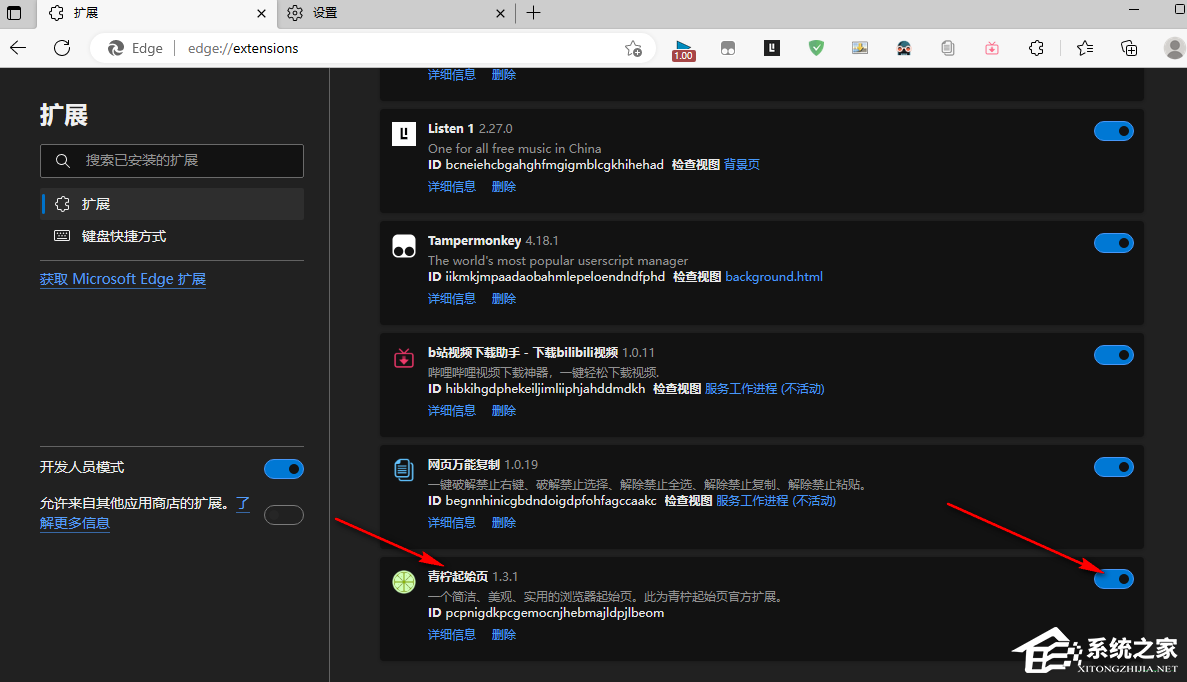The height and width of the screenshot is (682, 1187).
Task: Enable 允许来自其他应用商店的扩展 toggle
Action: pyautogui.click(x=283, y=515)
